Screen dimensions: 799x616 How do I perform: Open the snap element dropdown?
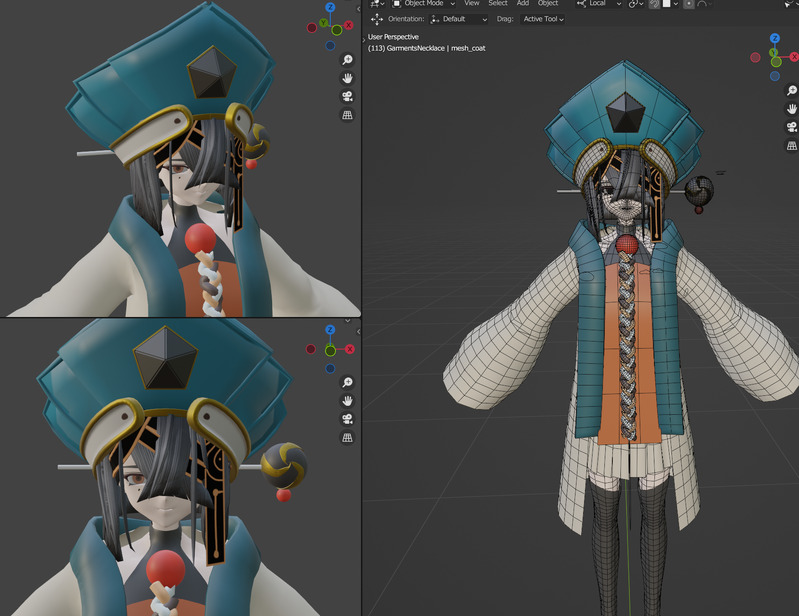(671, 4)
